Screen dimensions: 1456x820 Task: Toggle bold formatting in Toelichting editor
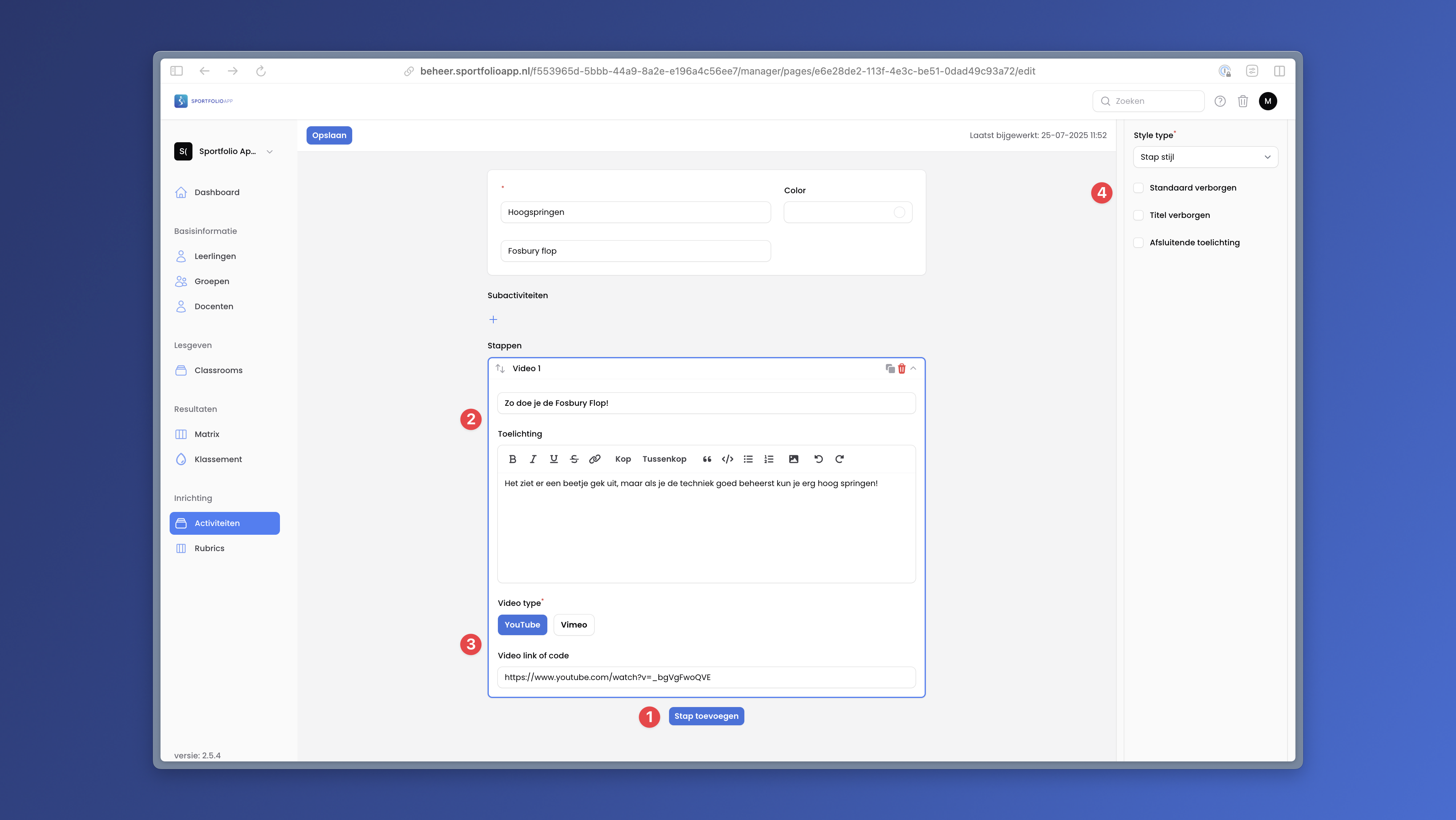coord(512,459)
